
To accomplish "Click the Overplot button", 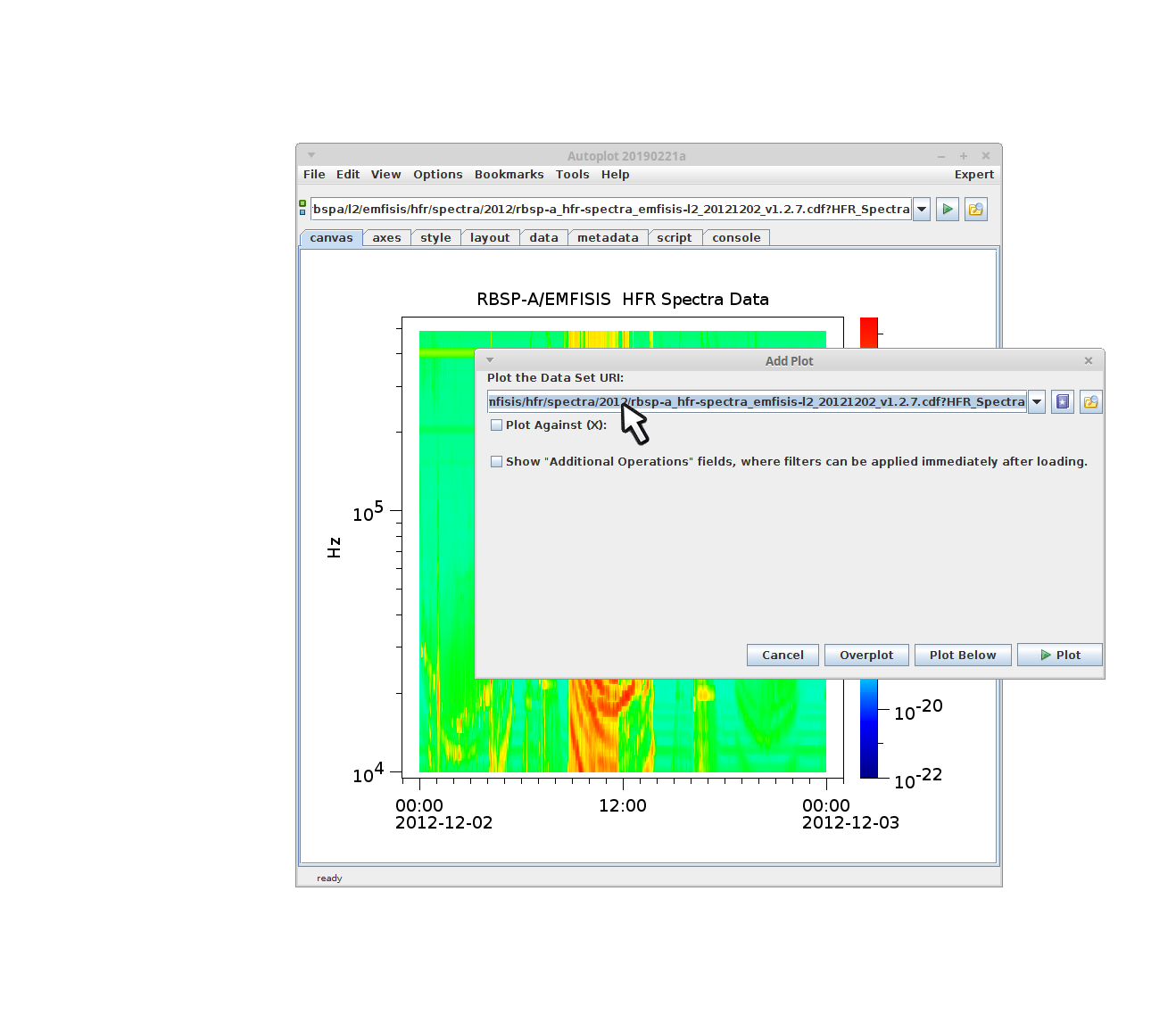I will point(866,656).
